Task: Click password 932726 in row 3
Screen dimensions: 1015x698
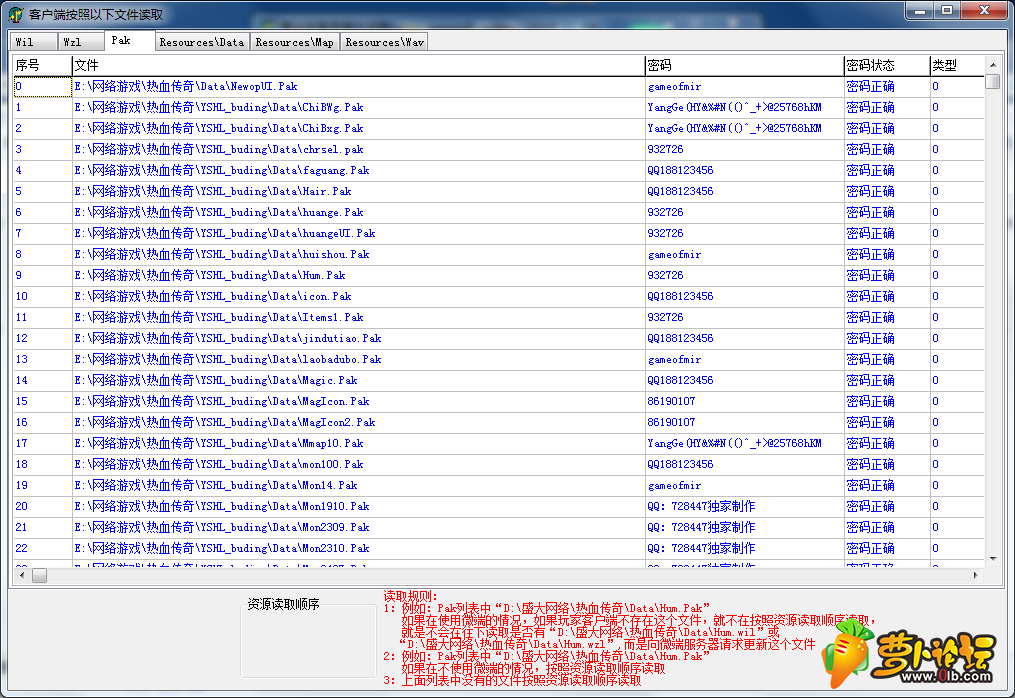Action: click(x=665, y=149)
